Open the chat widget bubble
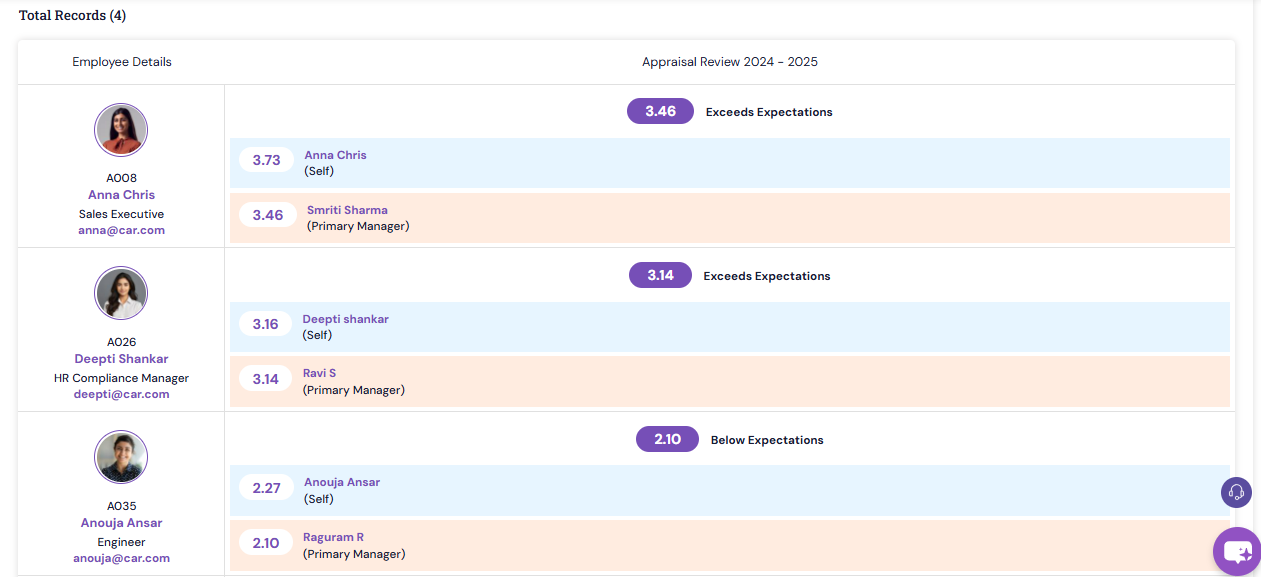Screen dimensions: 1261x577 [1237, 552]
